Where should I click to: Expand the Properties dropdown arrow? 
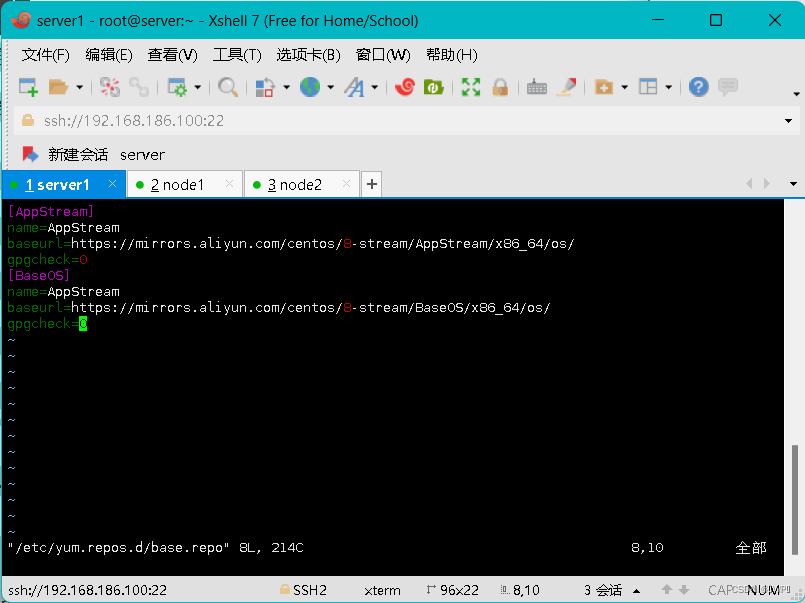(x=198, y=88)
